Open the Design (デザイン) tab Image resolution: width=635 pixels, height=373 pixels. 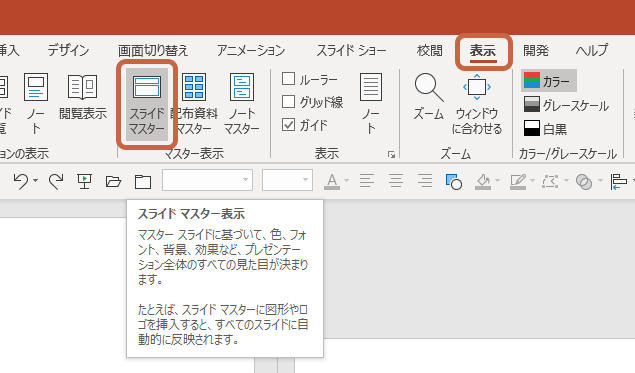coord(68,50)
